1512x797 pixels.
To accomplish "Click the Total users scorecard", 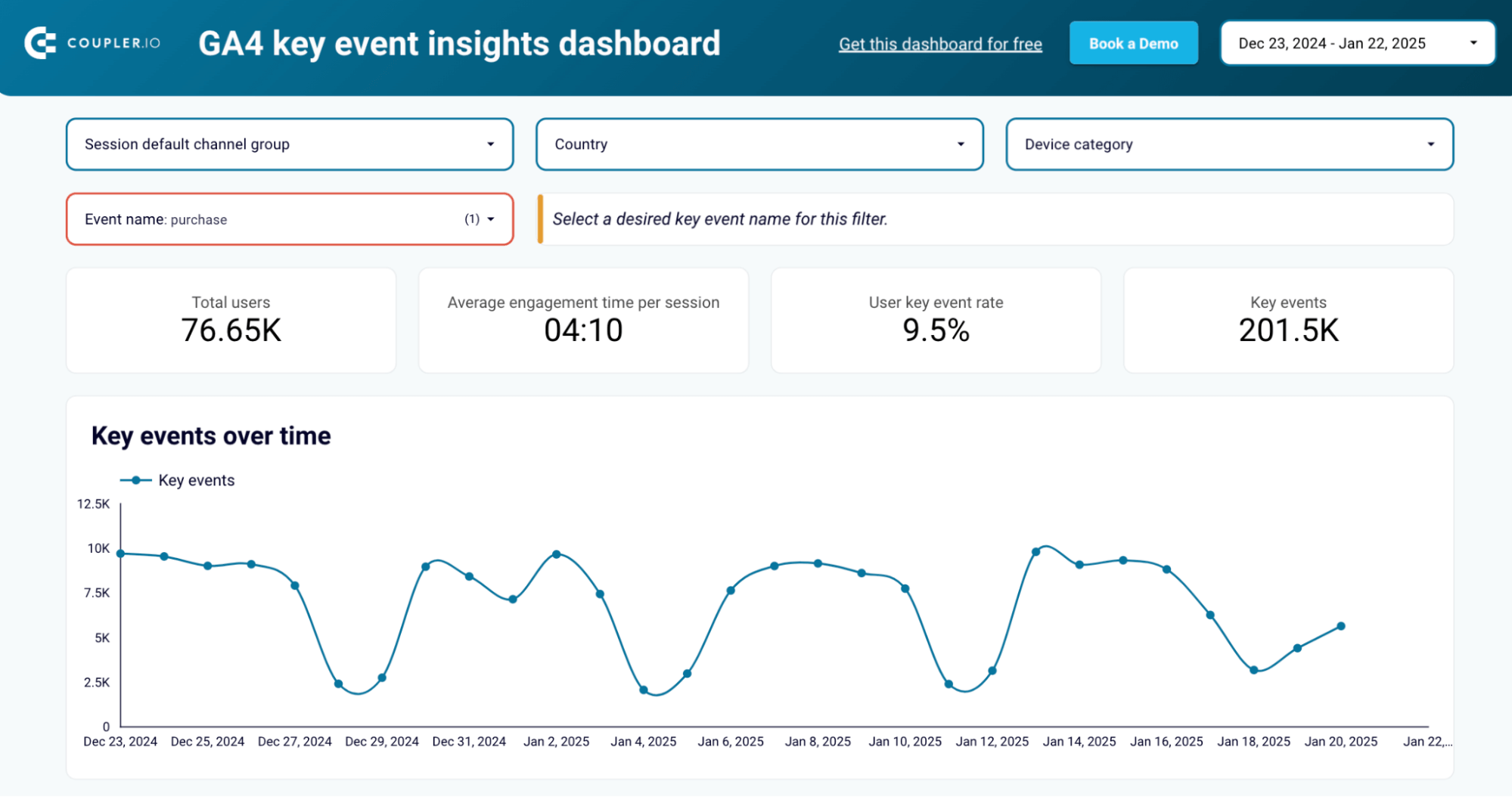I will point(231,320).
